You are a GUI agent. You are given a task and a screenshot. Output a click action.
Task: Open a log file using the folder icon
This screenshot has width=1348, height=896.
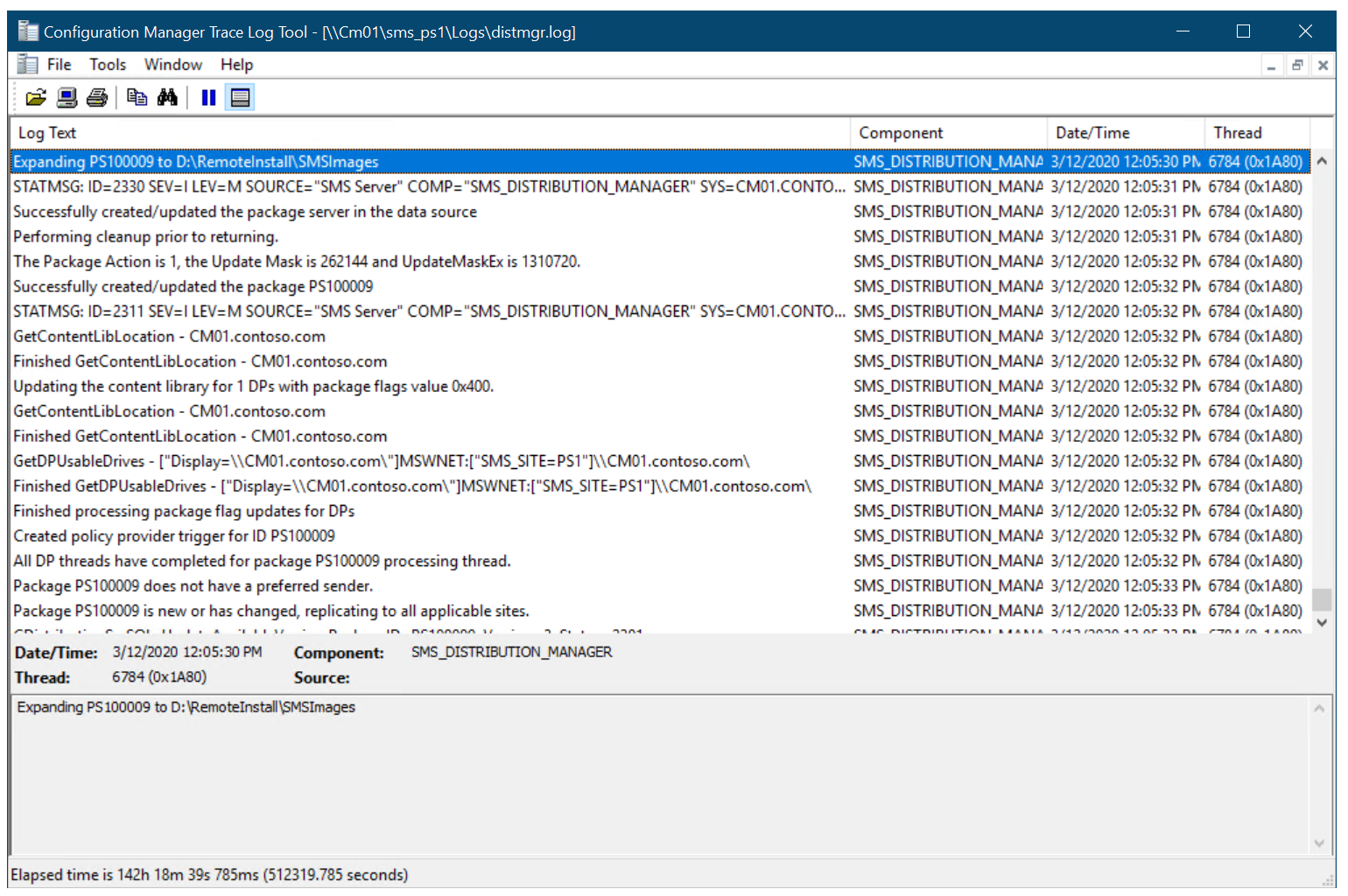point(35,96)
